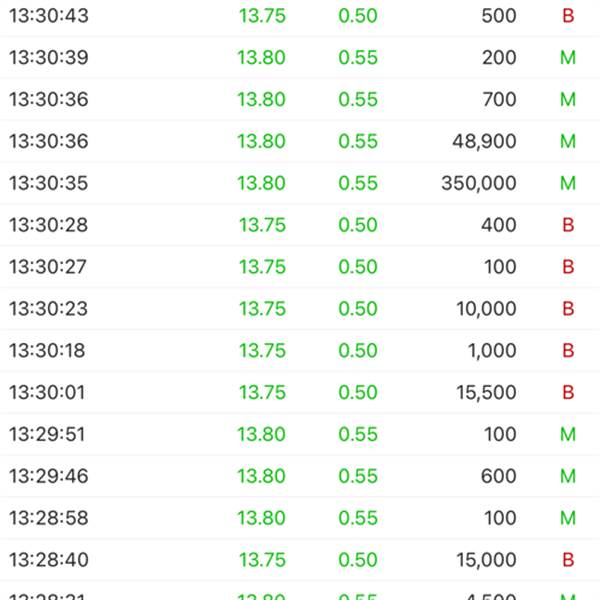
Task: Select the 13:30:18 timestamp
Action: (62, 351)
